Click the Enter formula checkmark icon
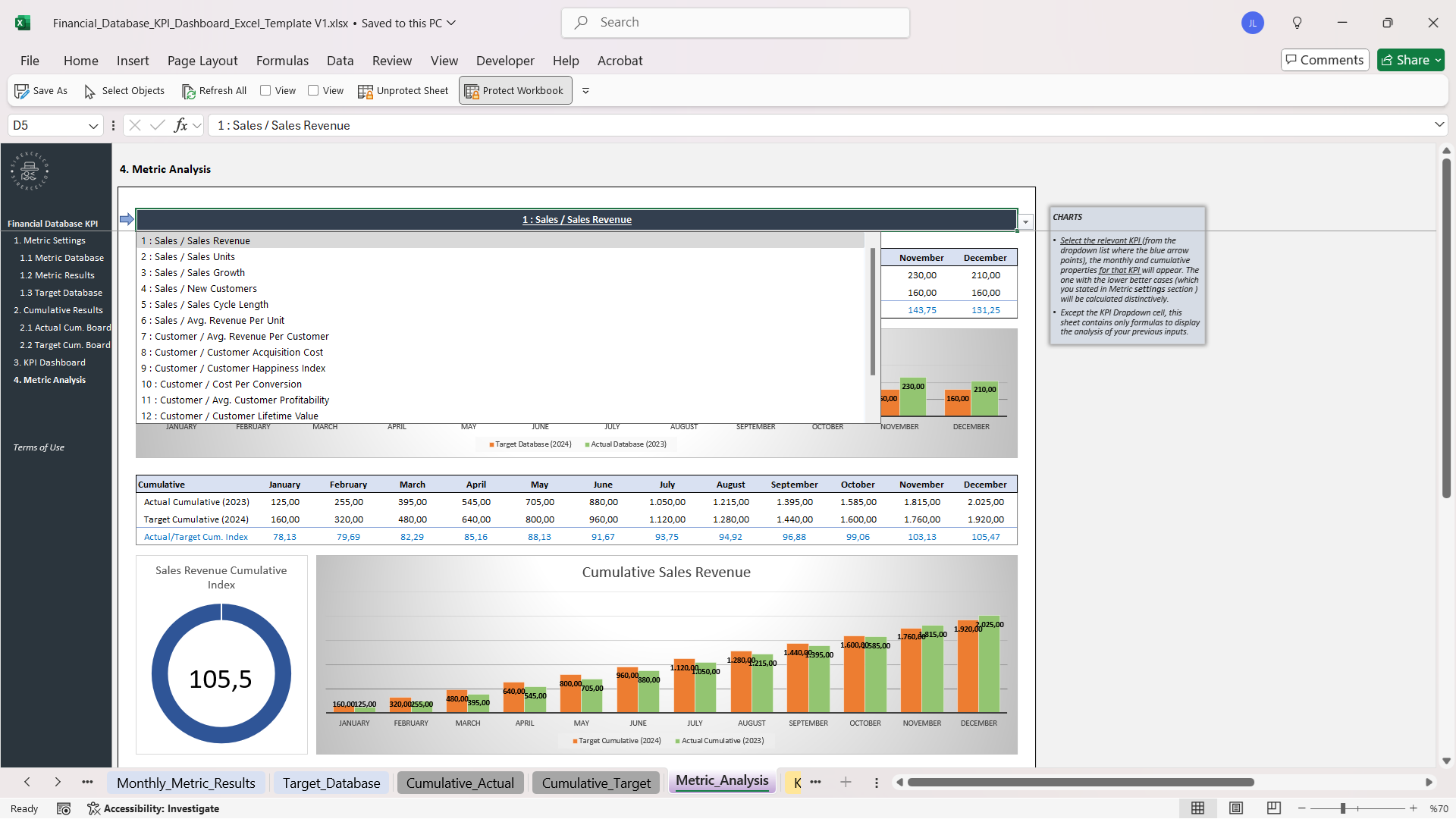The image size is (1456, 819). [x=158, y=125]
